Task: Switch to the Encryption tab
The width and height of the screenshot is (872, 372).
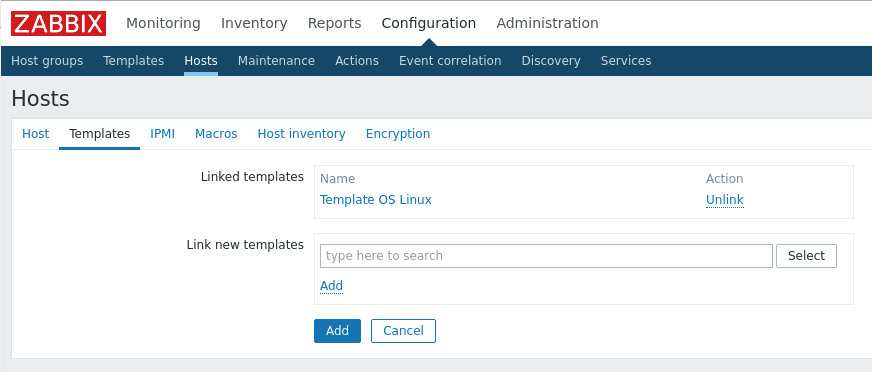Action: point(398,134)
